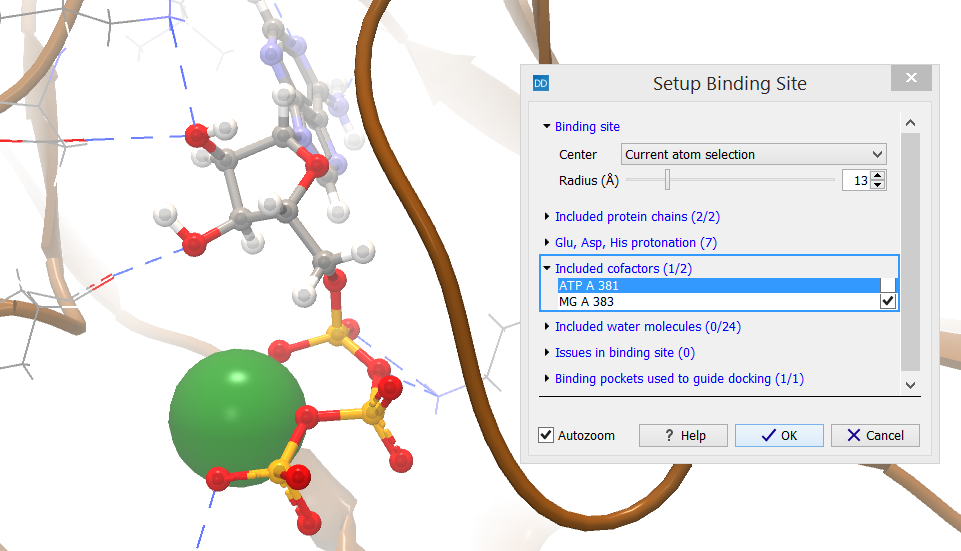
Task: Click the dialog scrollbar up arrow
Action: tap(911, 123)
